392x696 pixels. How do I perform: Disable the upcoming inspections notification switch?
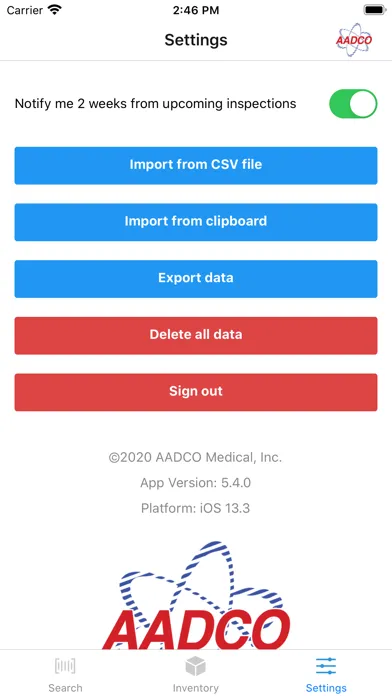pos(353,104)
